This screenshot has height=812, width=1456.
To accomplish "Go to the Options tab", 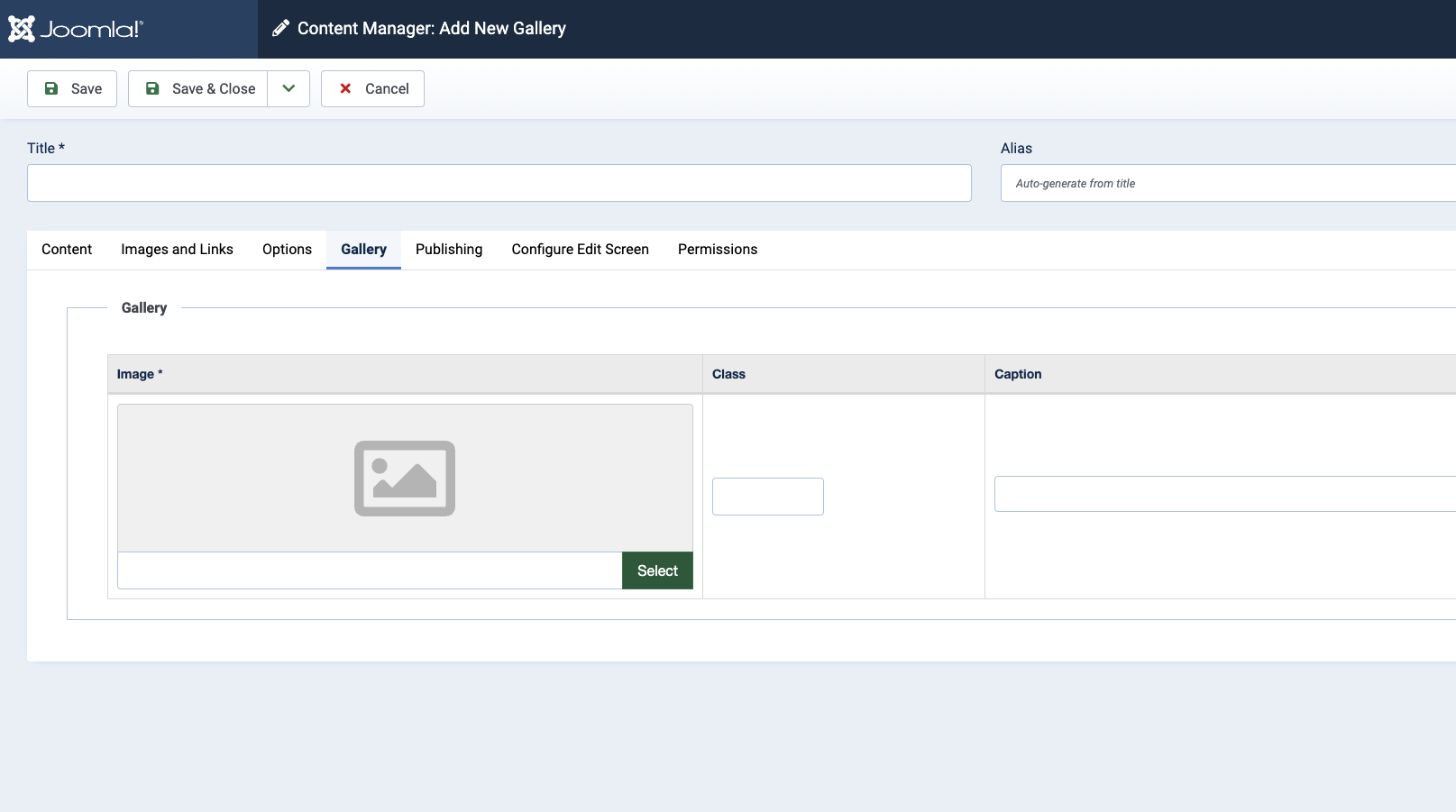I will [x=287, y=250].
